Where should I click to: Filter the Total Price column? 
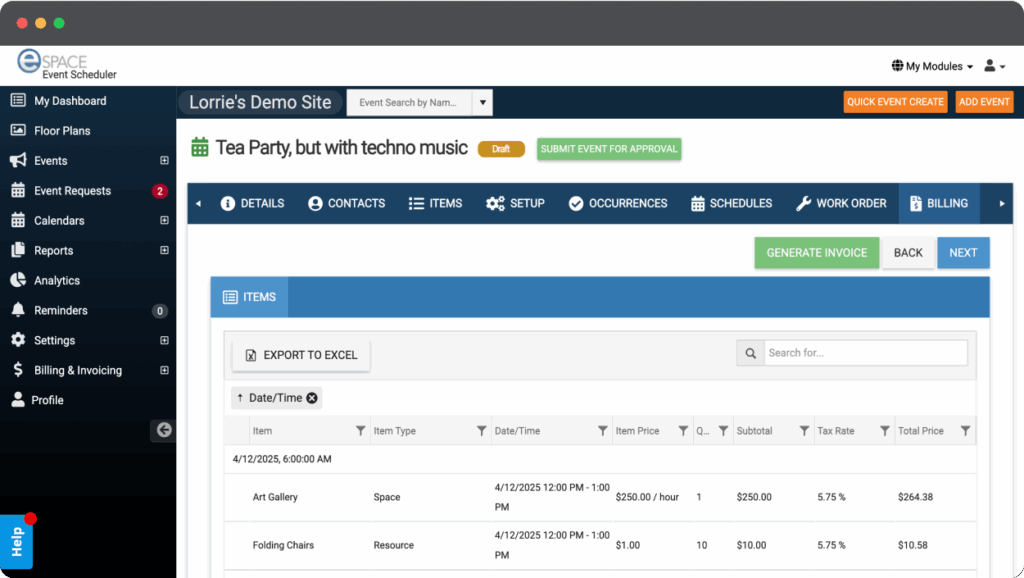(965, 431)
